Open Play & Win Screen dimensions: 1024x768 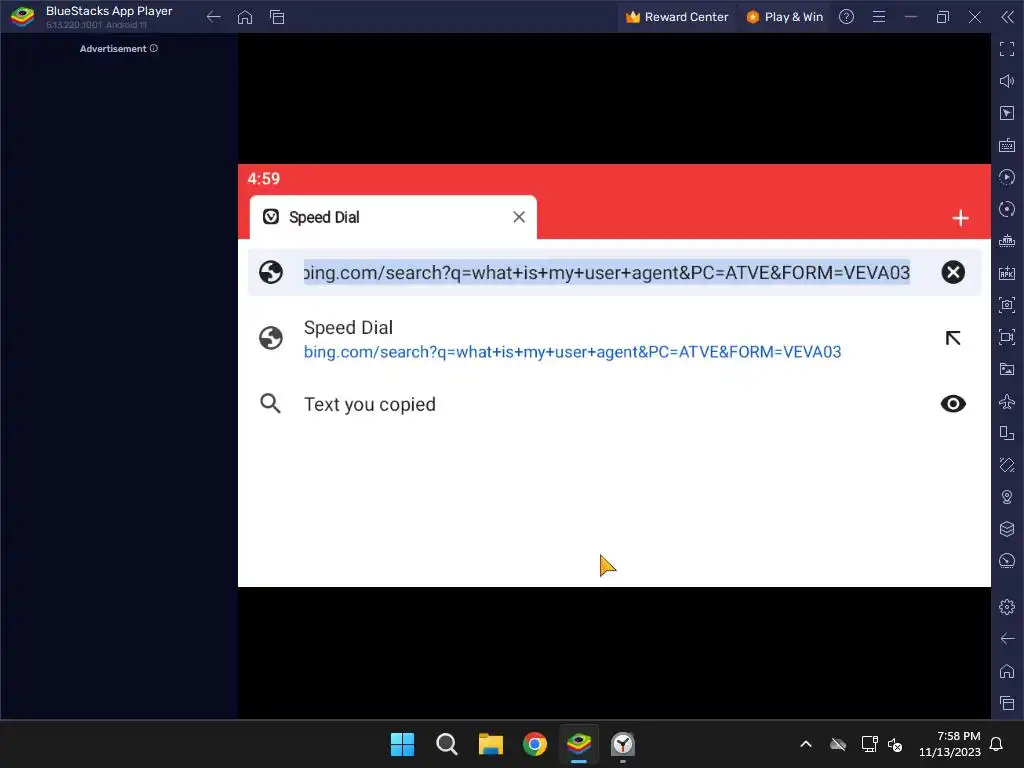(784, 17)
